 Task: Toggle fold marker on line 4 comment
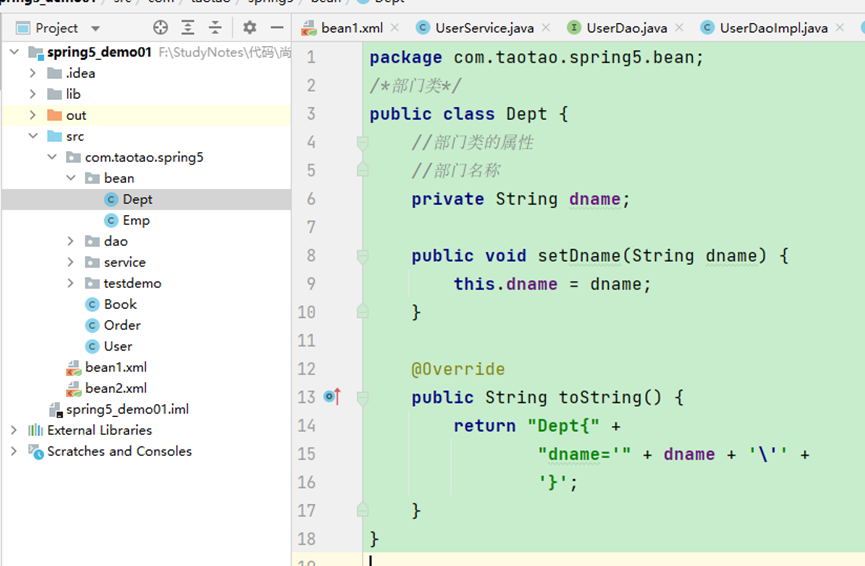pos(363,143)
